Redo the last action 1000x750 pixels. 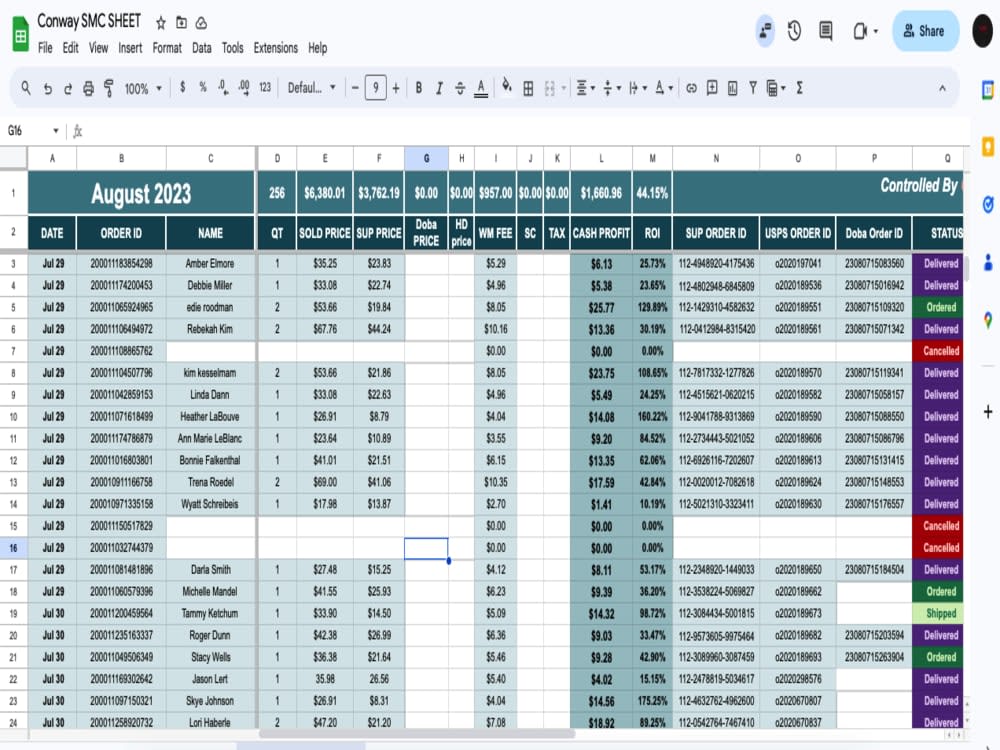point(68,89)
